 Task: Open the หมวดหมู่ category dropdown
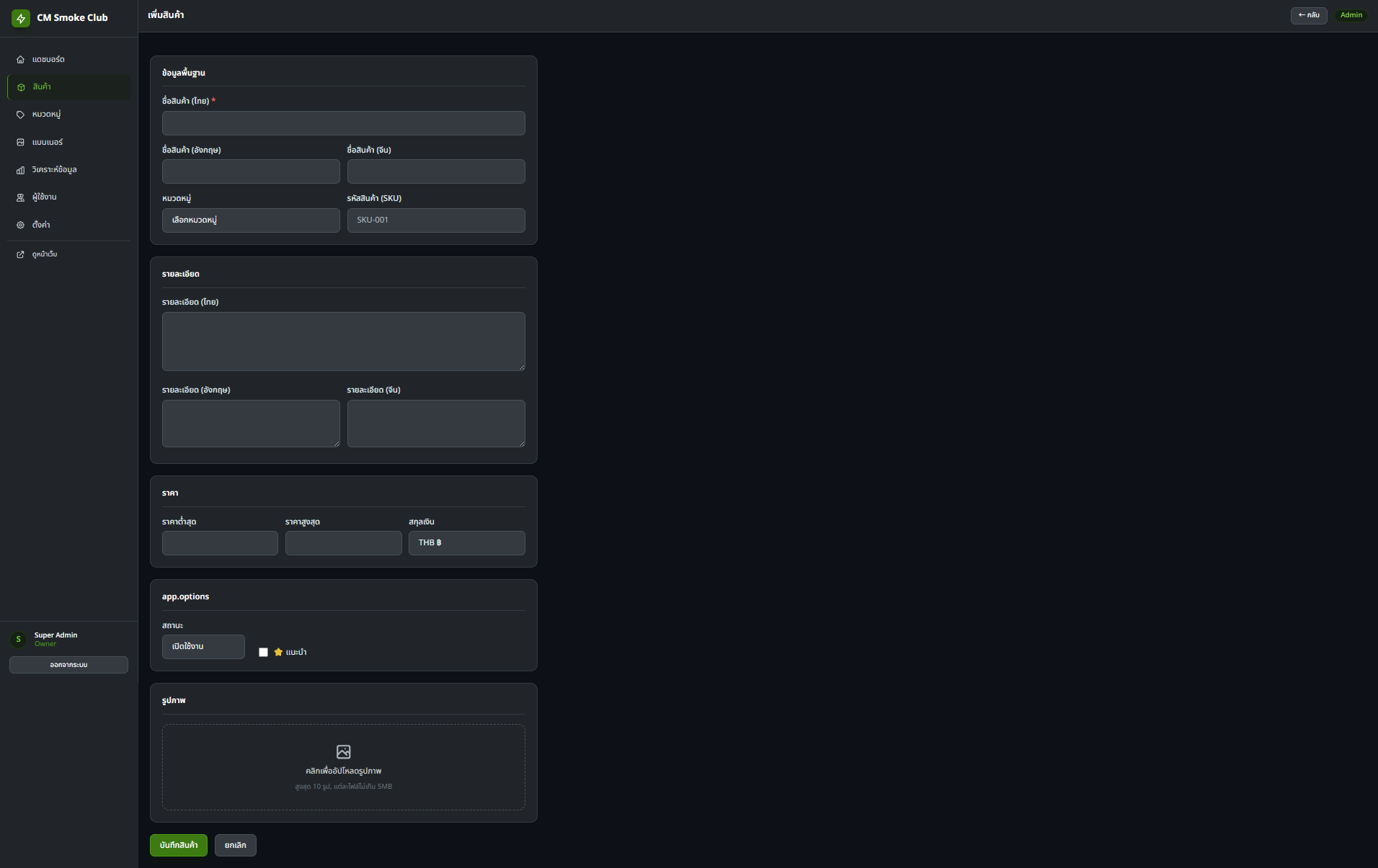point(251,220)
